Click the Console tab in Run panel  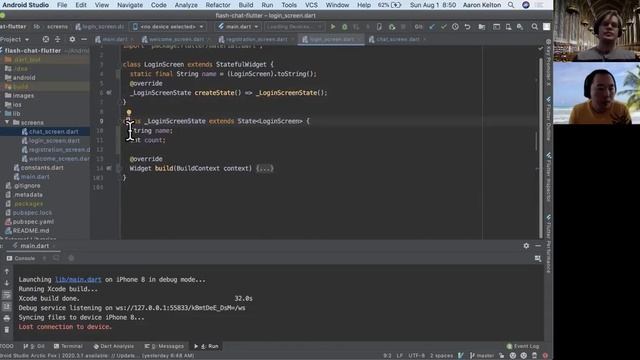[21, 258]
